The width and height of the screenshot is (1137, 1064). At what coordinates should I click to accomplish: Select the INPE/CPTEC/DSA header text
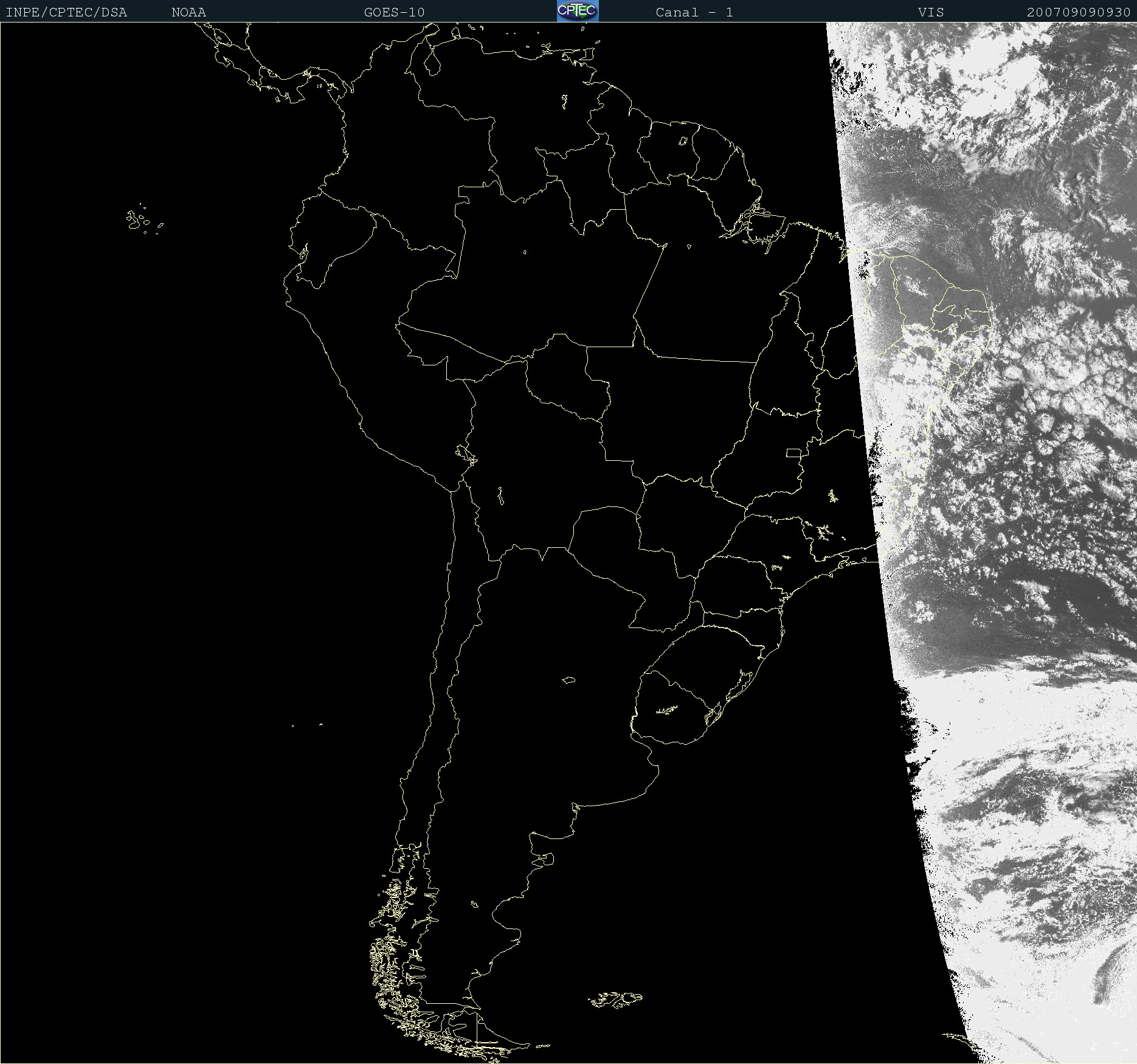pyautogui.click(x=66, y=12)
